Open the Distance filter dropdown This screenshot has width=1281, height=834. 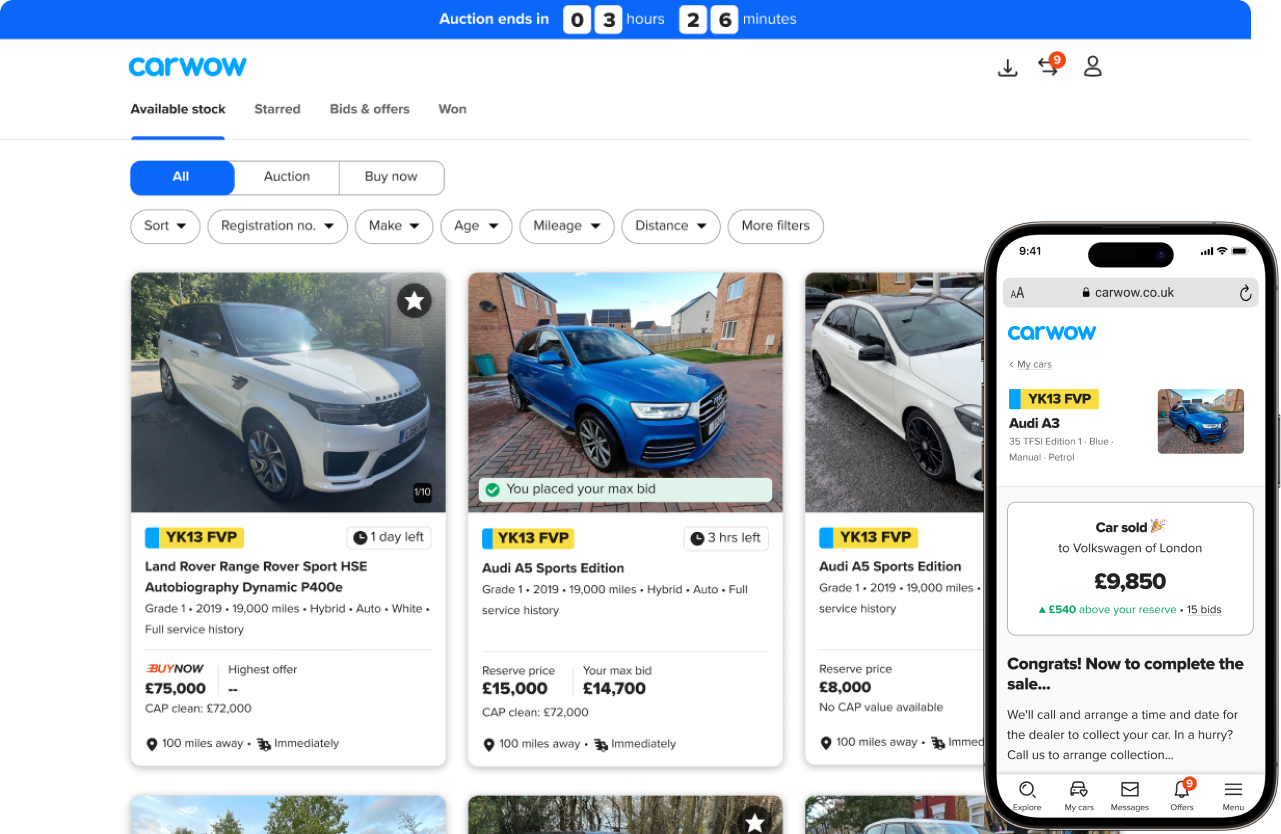[x=671, y=226]
